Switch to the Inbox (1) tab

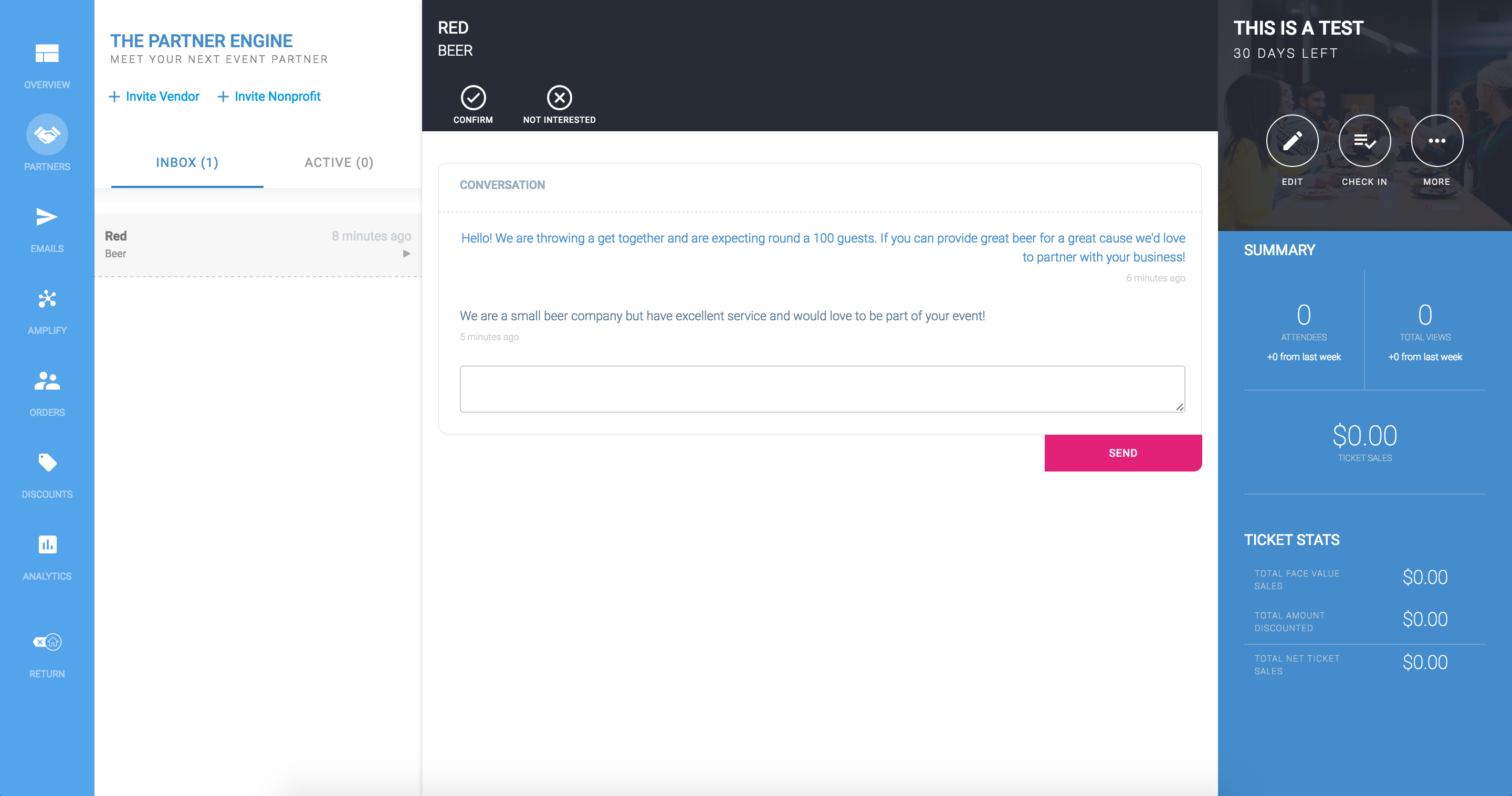(x=187, y=163)
